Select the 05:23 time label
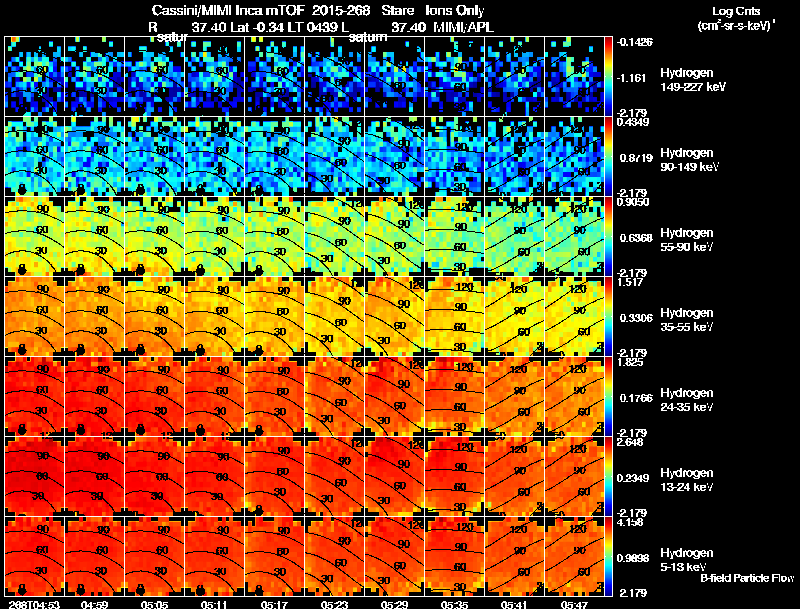The image size is (800, 609). click(x=334, y=604)
